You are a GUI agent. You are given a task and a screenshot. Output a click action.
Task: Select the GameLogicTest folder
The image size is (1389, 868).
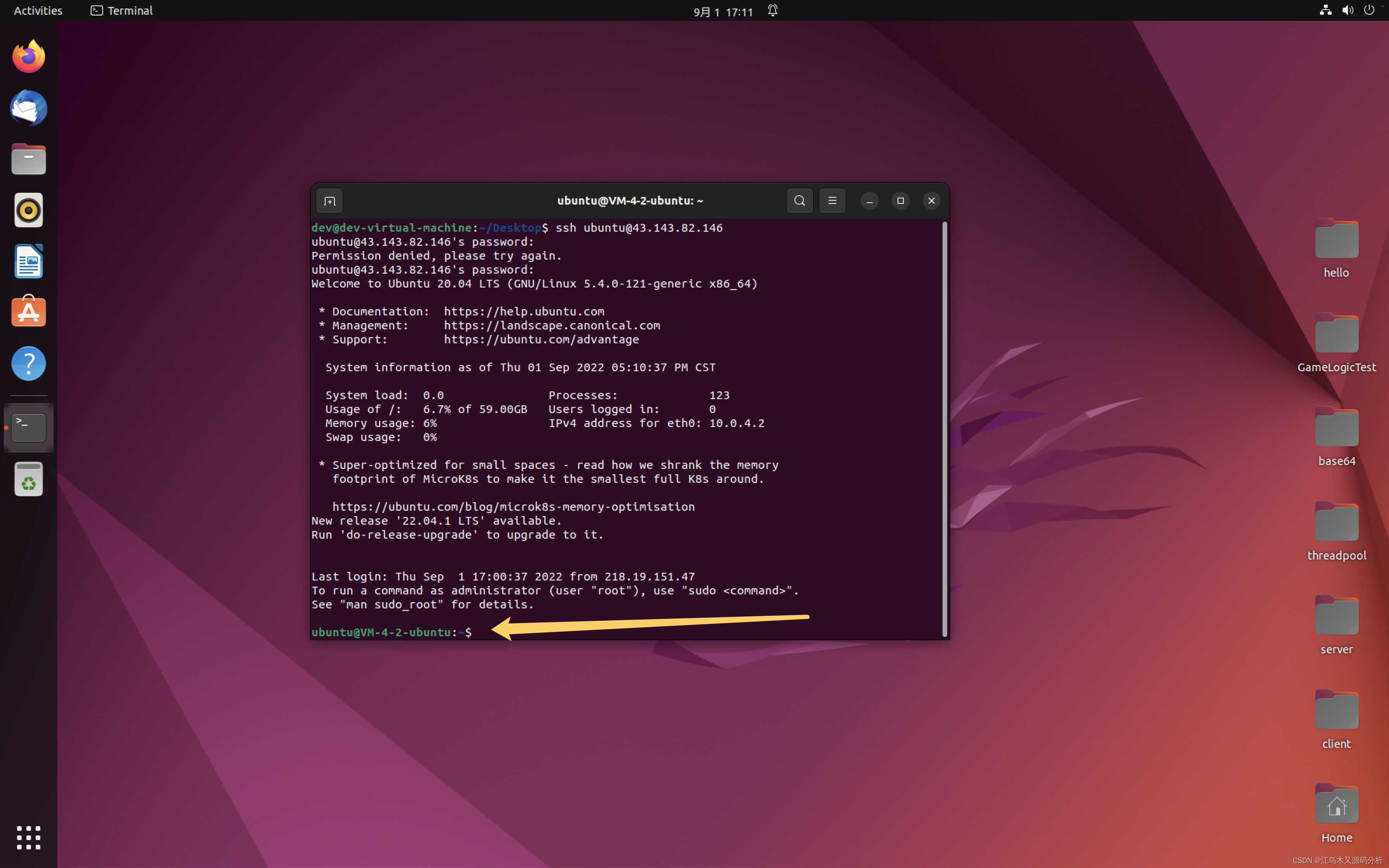(1337, 343)
